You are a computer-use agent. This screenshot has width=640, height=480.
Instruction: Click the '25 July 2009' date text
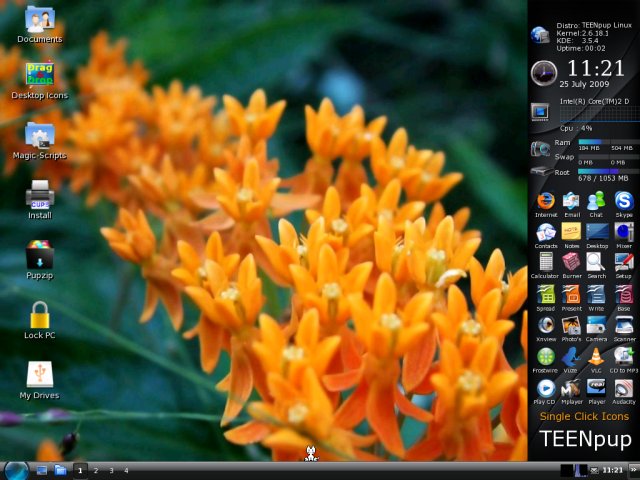pos(584,84)
